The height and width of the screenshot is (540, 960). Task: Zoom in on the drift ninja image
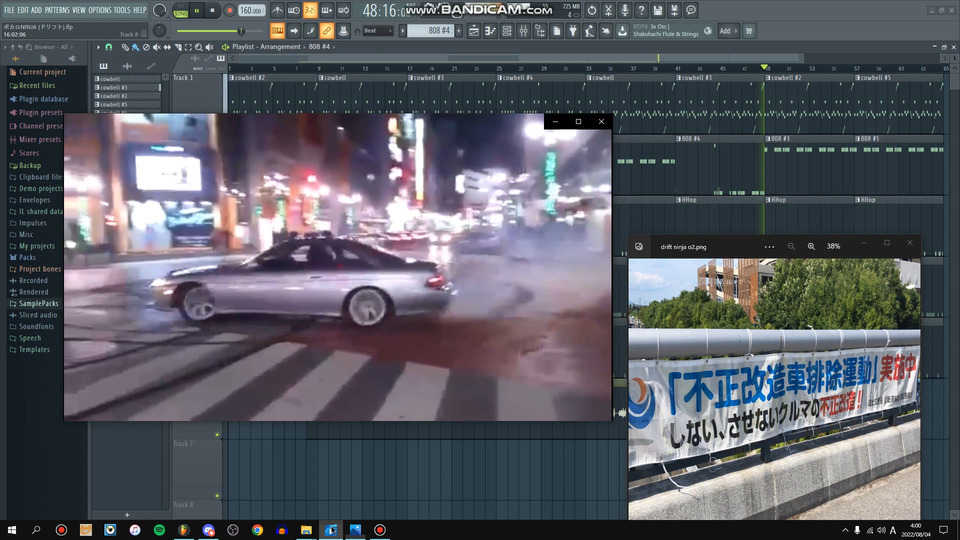click(x=811, y=246)
